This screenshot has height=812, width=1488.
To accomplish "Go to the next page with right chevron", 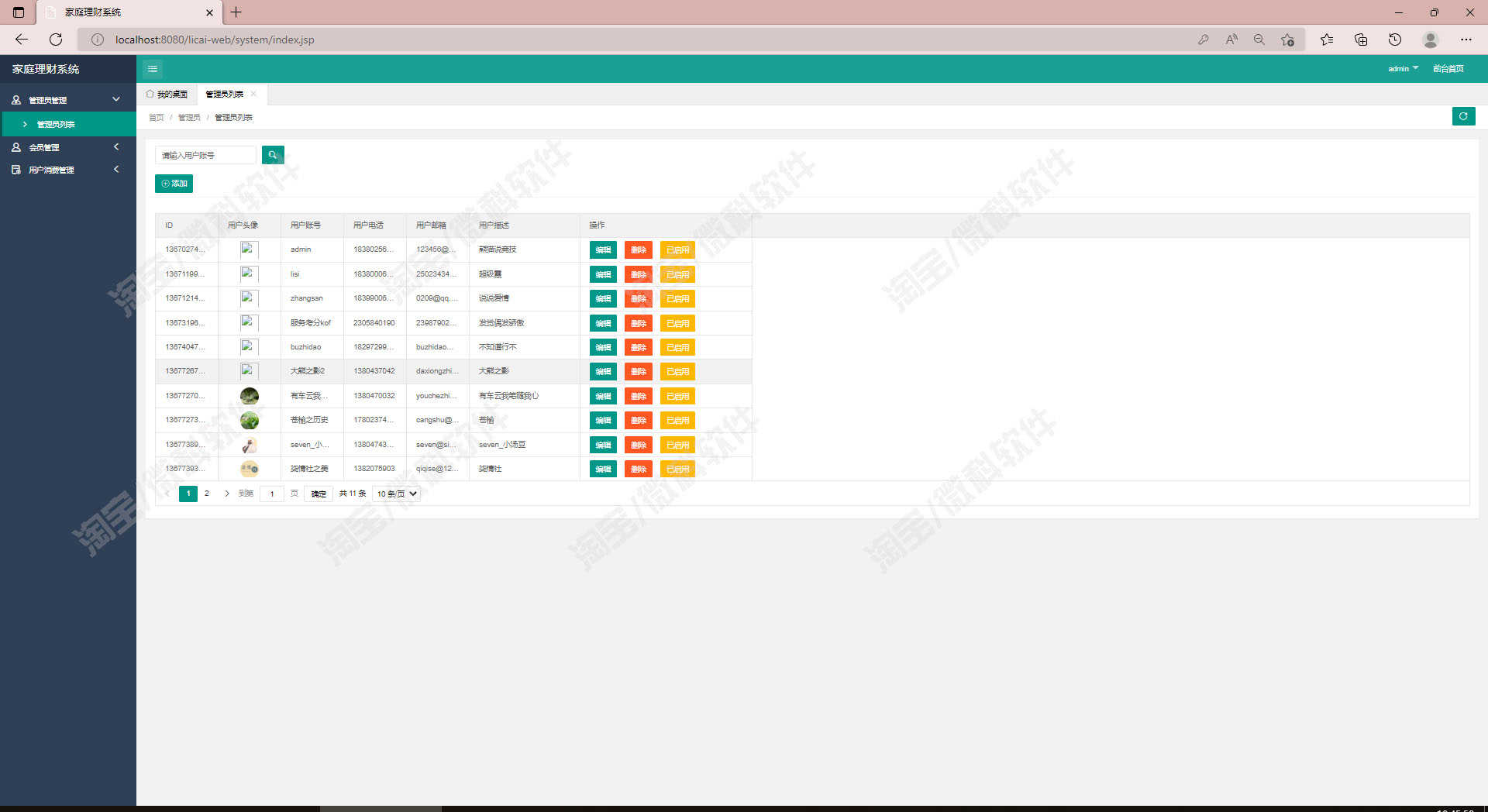I will coord(226,494).
